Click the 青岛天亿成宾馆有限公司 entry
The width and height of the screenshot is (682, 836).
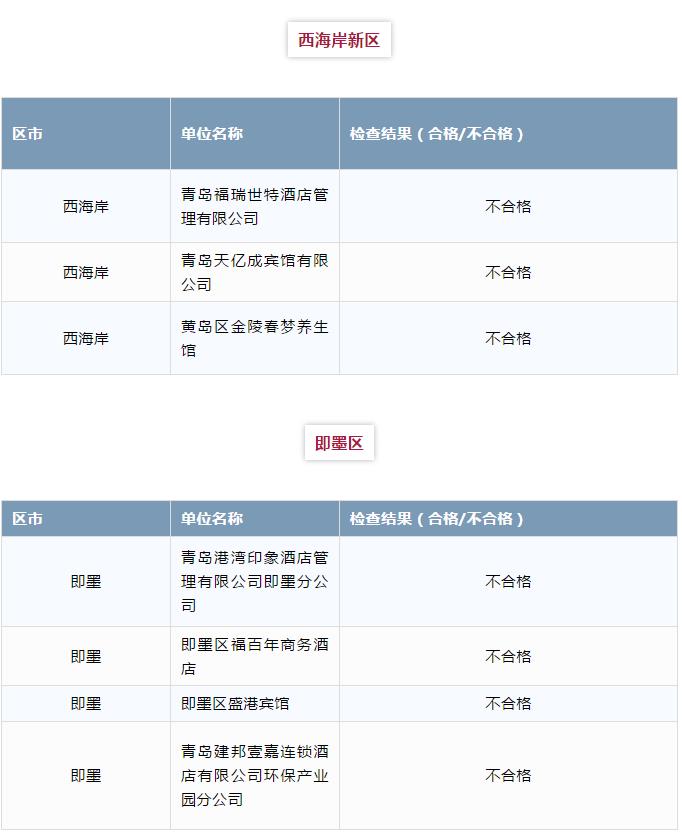pos(254,272)
